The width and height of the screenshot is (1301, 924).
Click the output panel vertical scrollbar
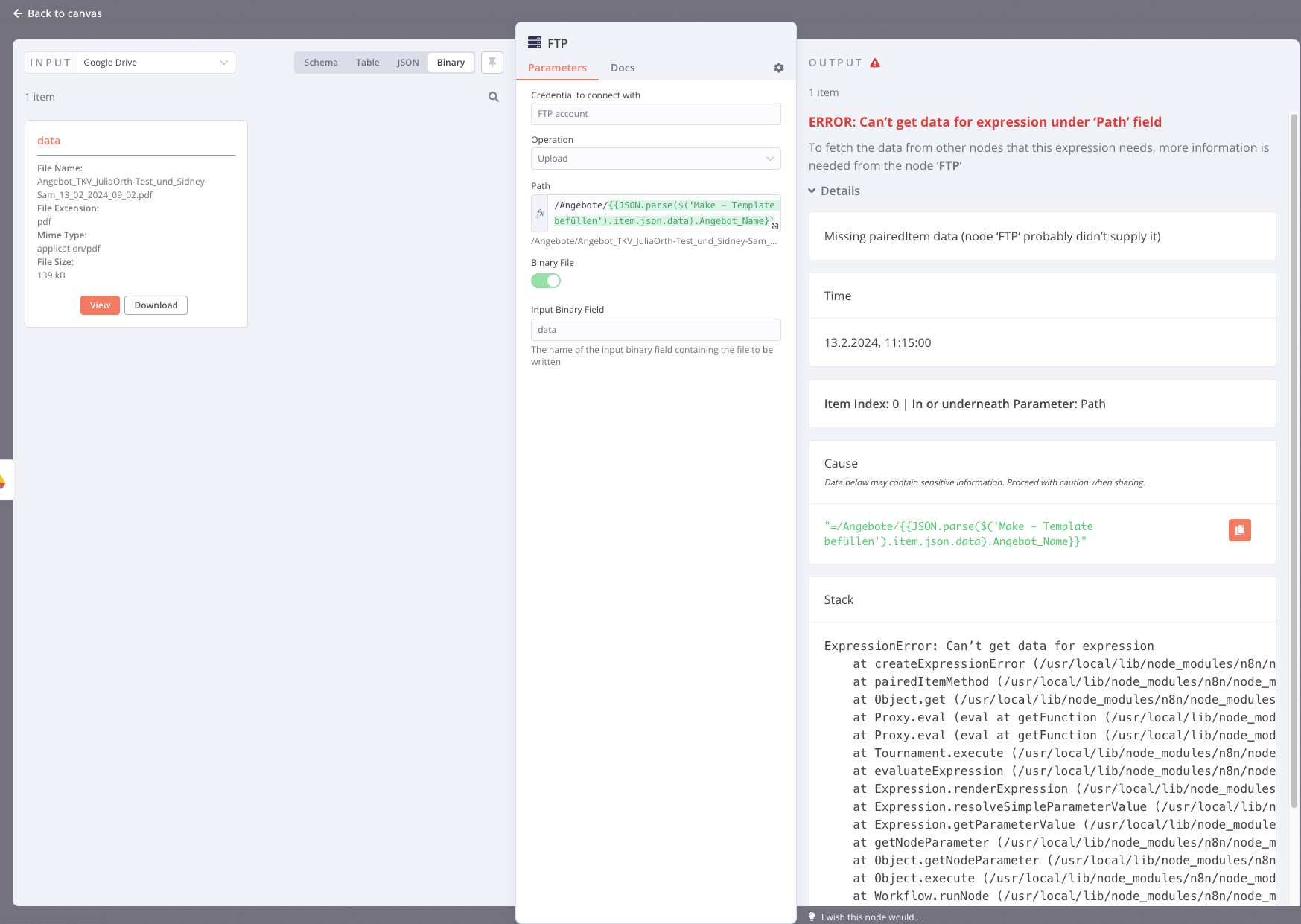[x=1294, y=447]
